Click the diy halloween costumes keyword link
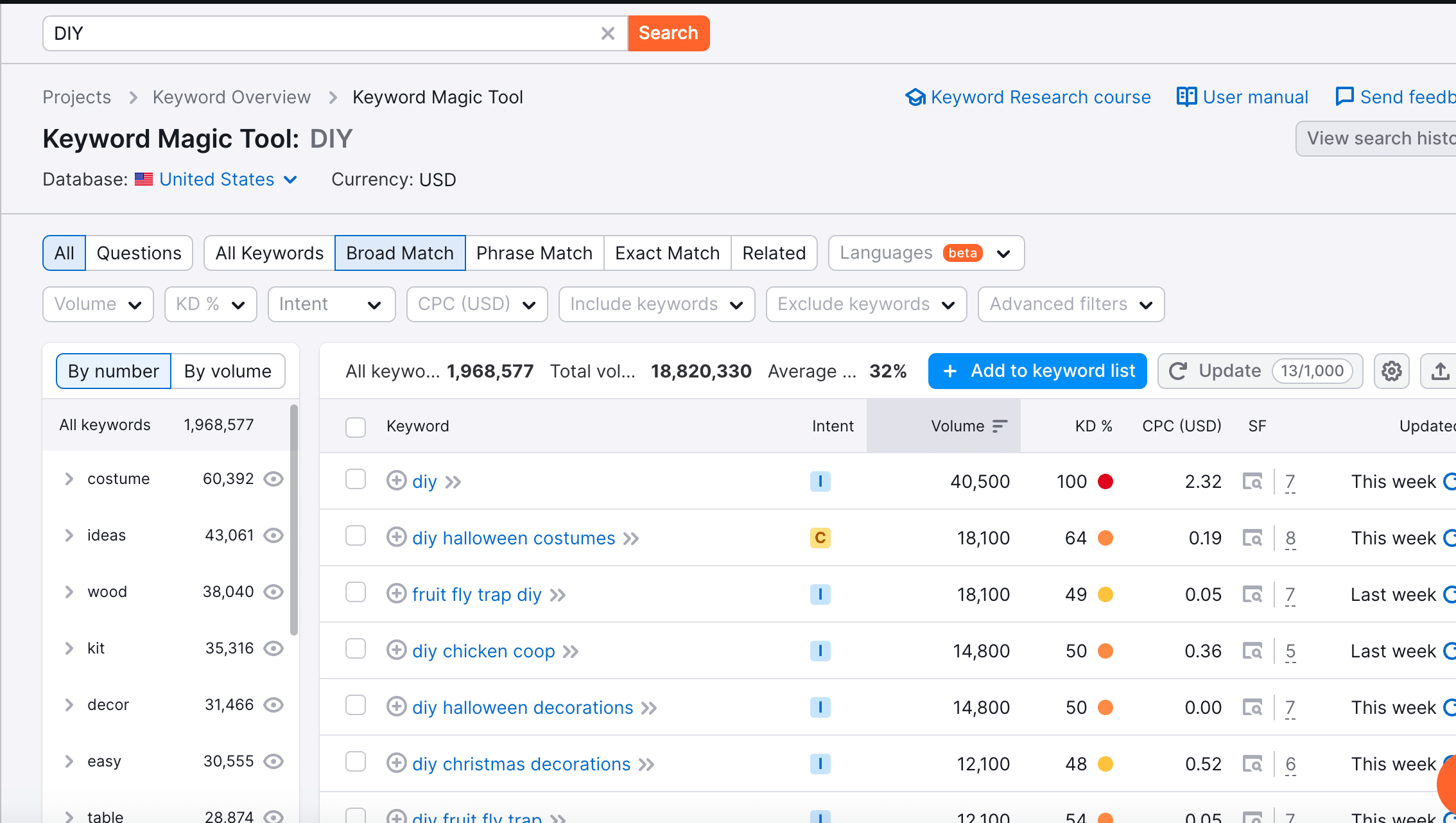 (x=514, y=537)
